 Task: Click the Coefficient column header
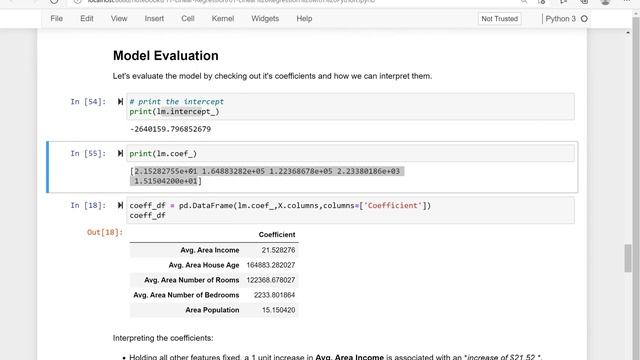[277, 235]
